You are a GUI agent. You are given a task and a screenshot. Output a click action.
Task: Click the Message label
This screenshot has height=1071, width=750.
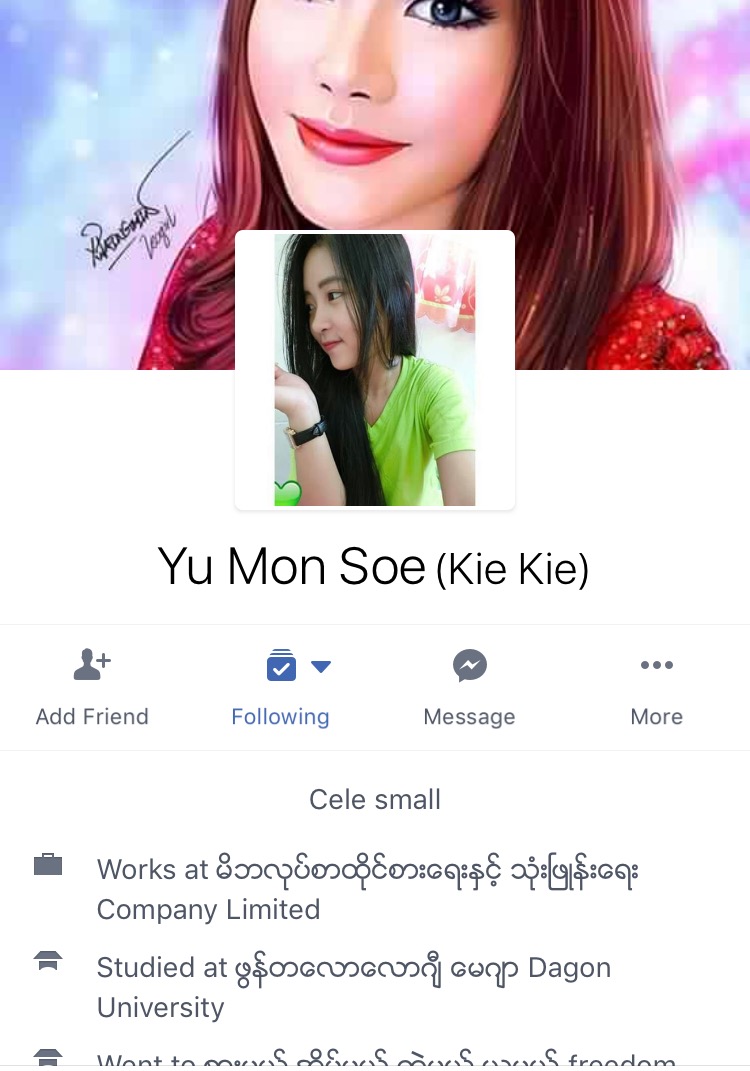click(469, 717)
